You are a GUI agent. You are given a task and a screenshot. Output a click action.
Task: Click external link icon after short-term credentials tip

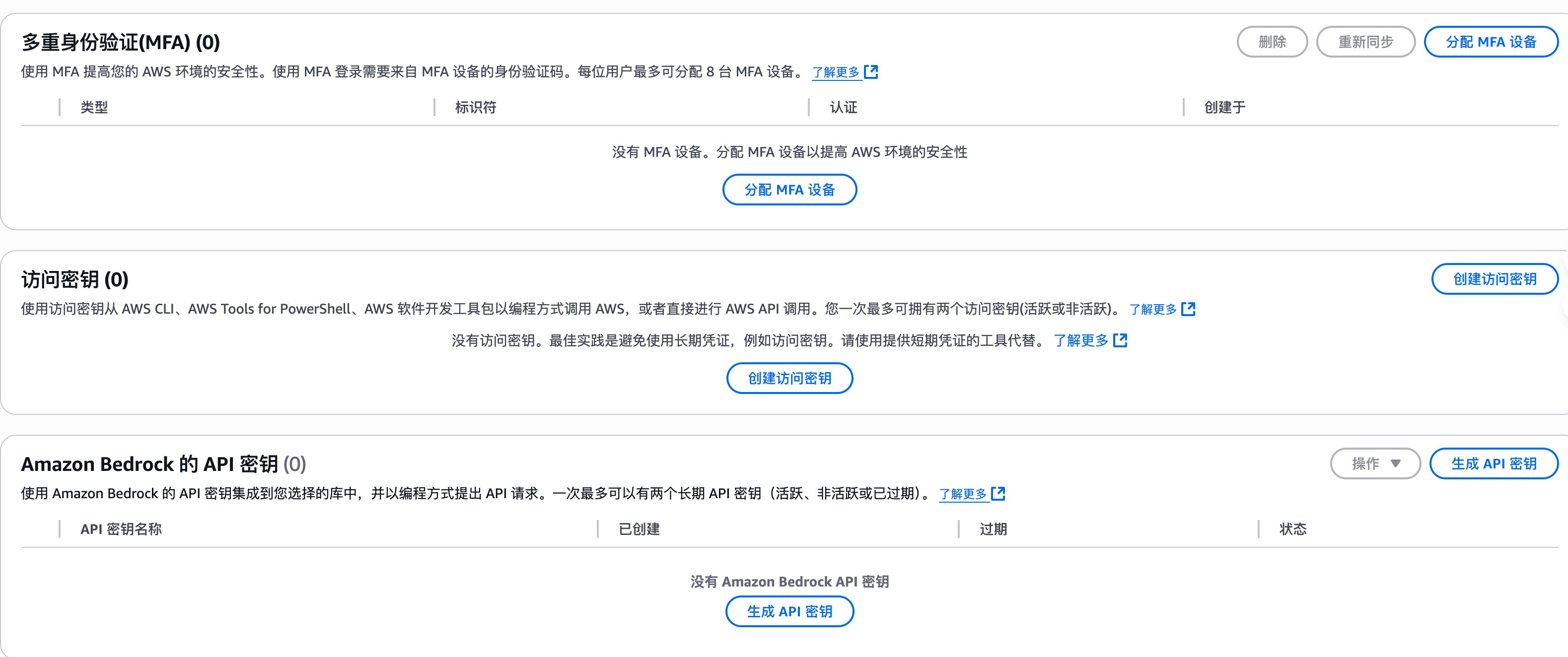pyautogui.click(x=1120, y=341)
